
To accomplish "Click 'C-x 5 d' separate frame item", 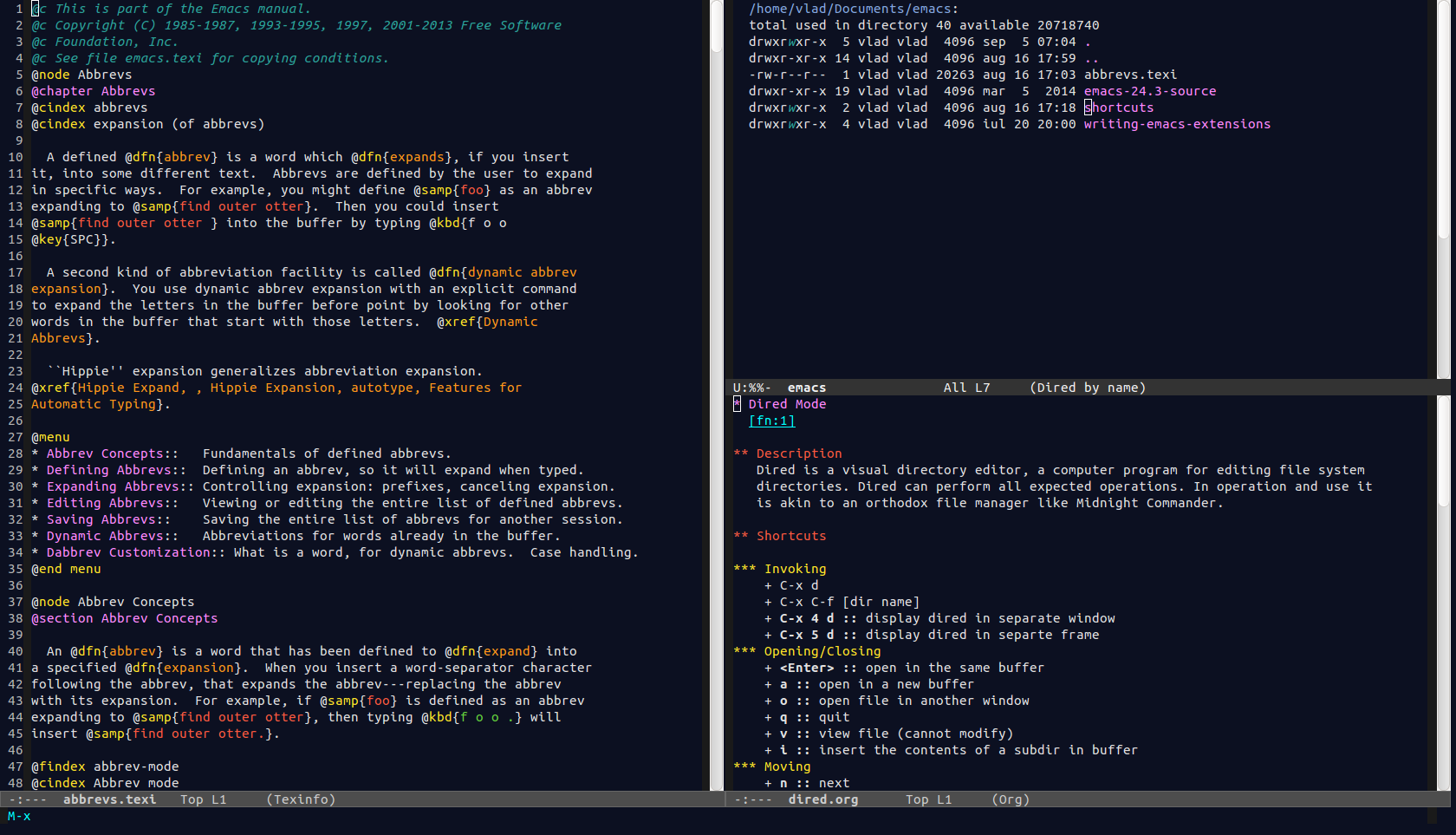I will point(932,635).
